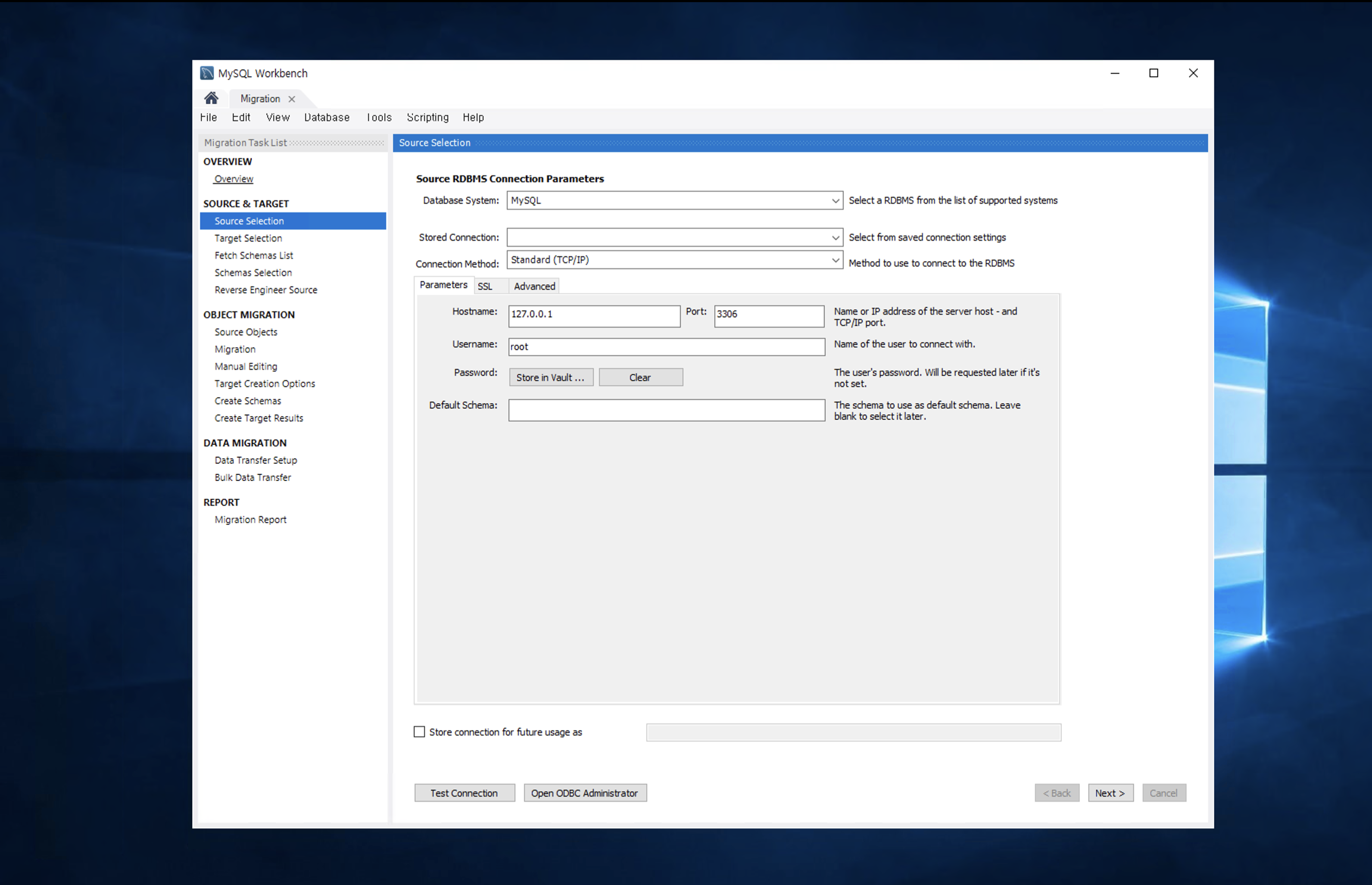Maximize the MySQL Workbench window

1154,73
